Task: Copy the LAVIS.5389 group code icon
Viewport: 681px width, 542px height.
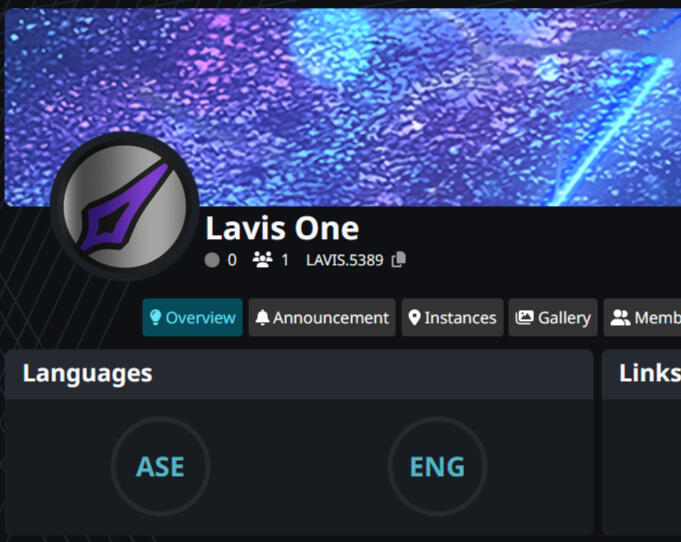Action: point(399,259)
